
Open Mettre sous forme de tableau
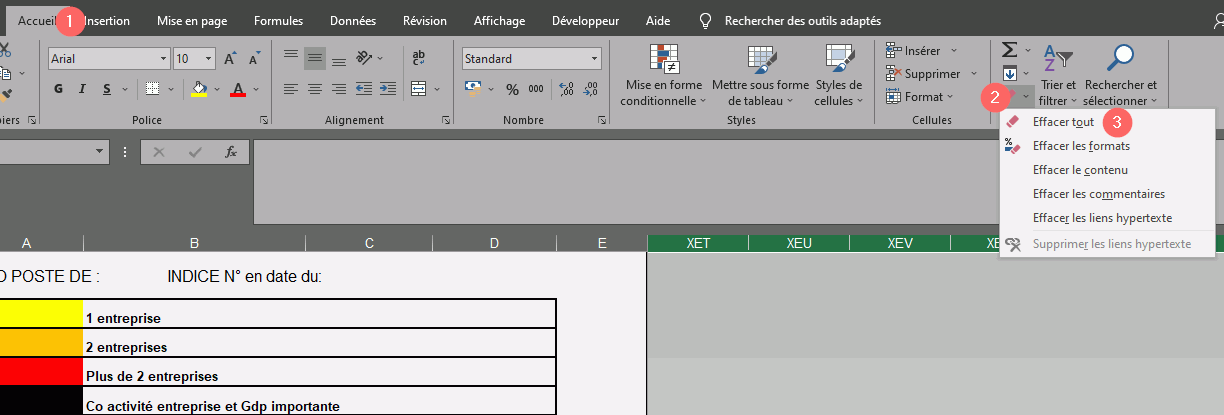[x=760, y=60]
